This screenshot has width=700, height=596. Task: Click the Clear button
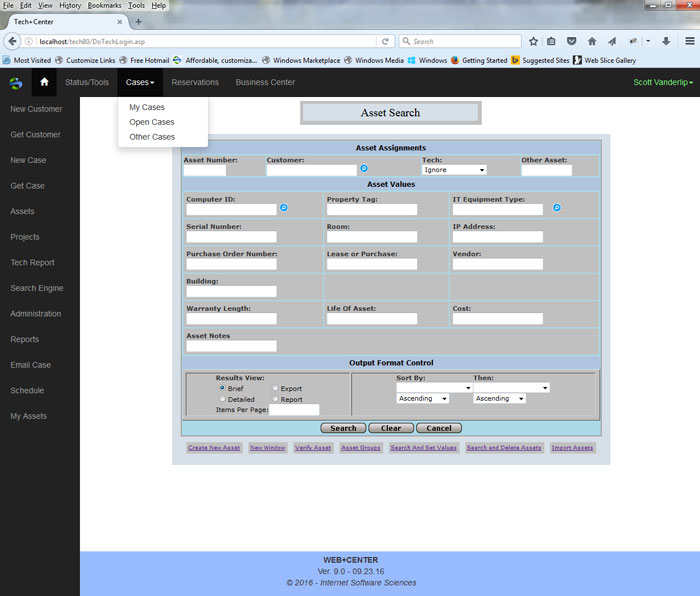pyautogui.click(x=391, y=428)
